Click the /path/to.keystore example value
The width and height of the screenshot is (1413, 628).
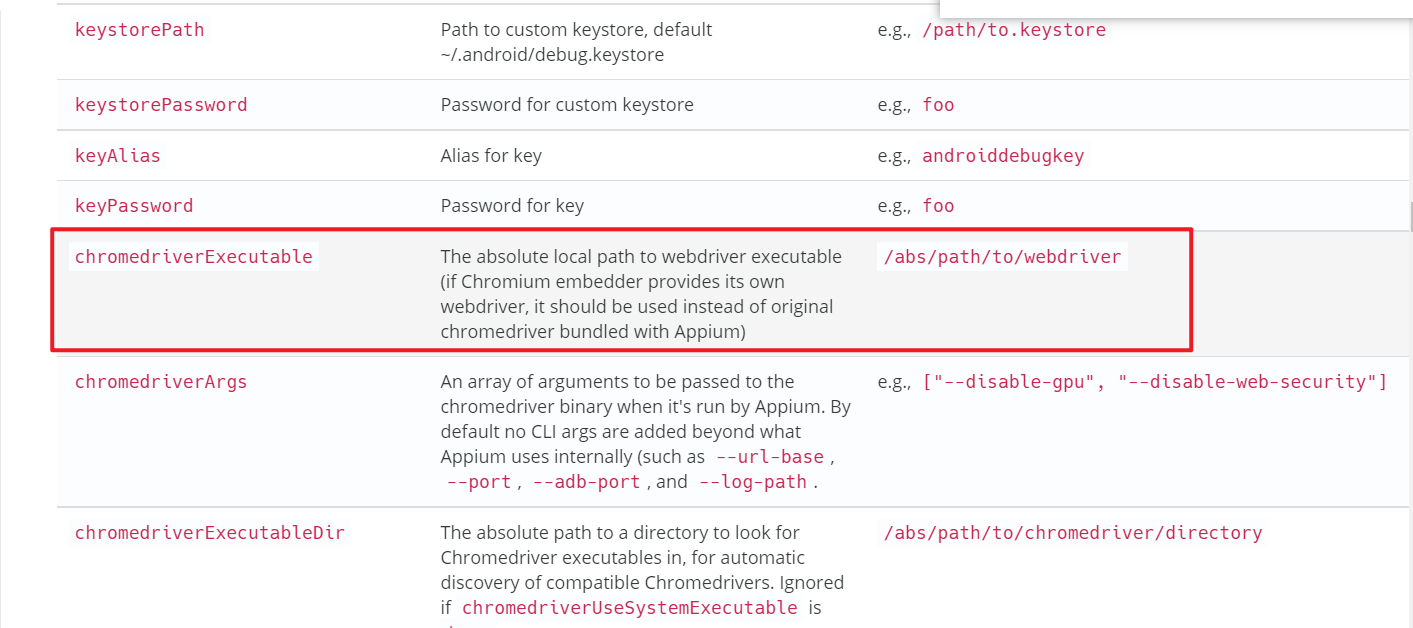point(1014,30)
